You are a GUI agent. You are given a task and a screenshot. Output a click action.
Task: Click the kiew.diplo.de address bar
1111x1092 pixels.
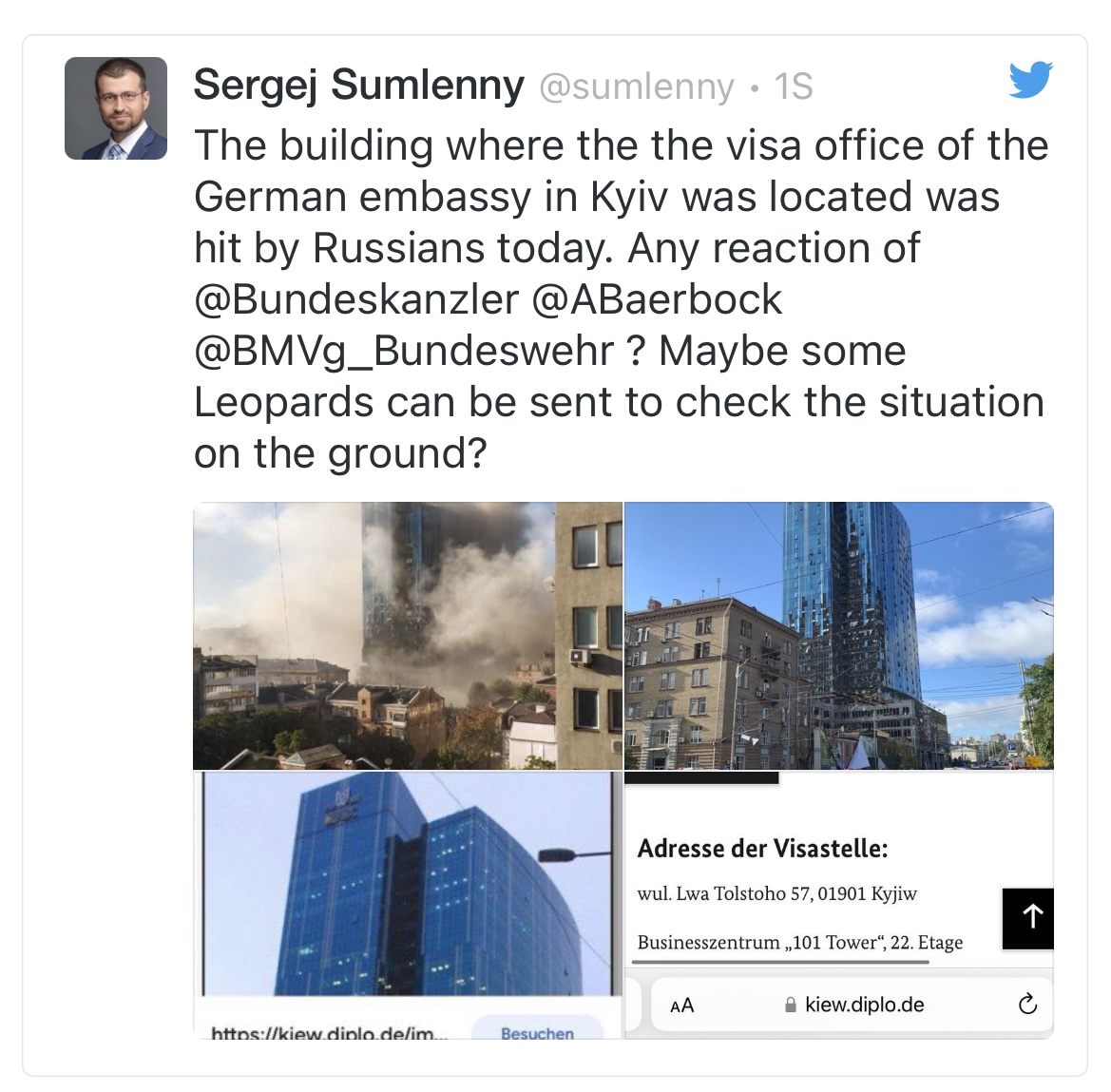coord(852,1005)
